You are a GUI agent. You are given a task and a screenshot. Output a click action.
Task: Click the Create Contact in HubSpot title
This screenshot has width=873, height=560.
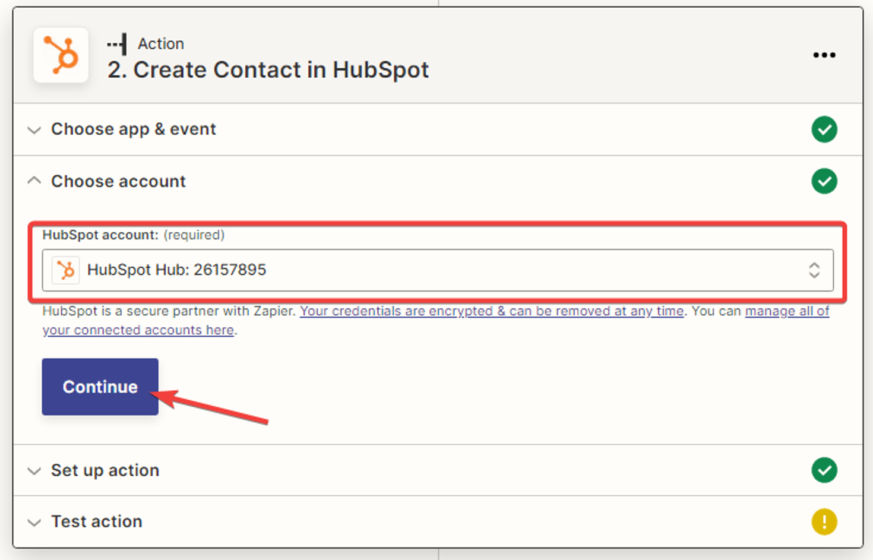click(268, 70)
